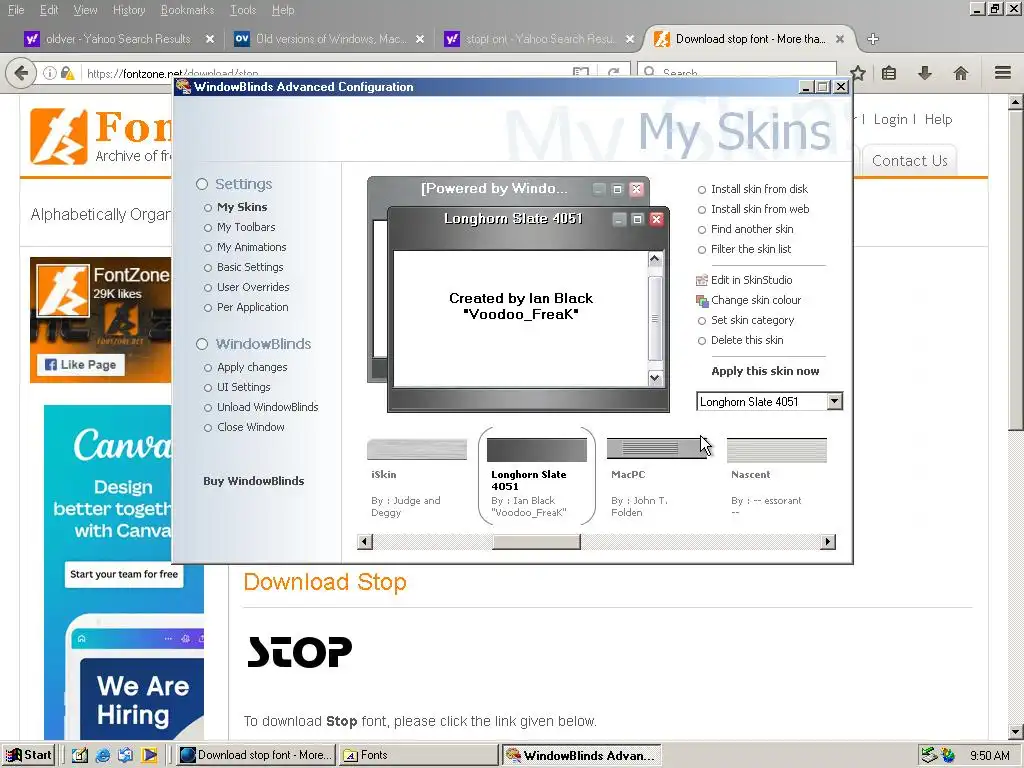Click the network tray icon
The image size is (1024, 768).
[929, 756]
